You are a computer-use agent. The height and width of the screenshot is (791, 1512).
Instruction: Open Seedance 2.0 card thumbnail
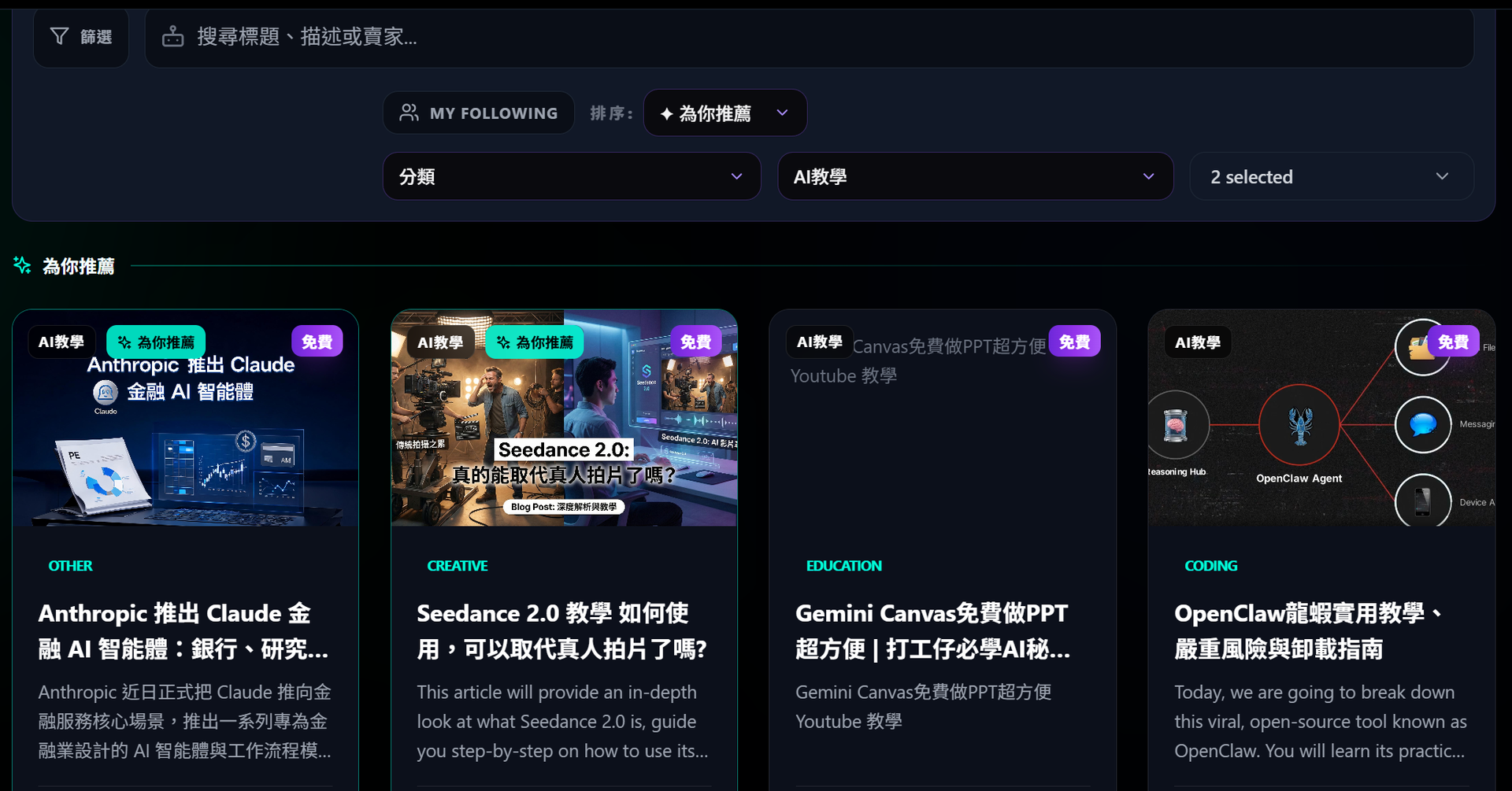coord(565,418)
